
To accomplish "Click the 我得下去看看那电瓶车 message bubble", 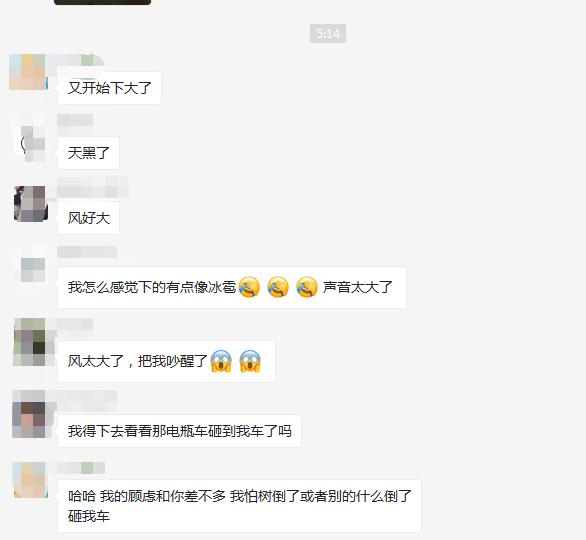I will tap(179, 431).
